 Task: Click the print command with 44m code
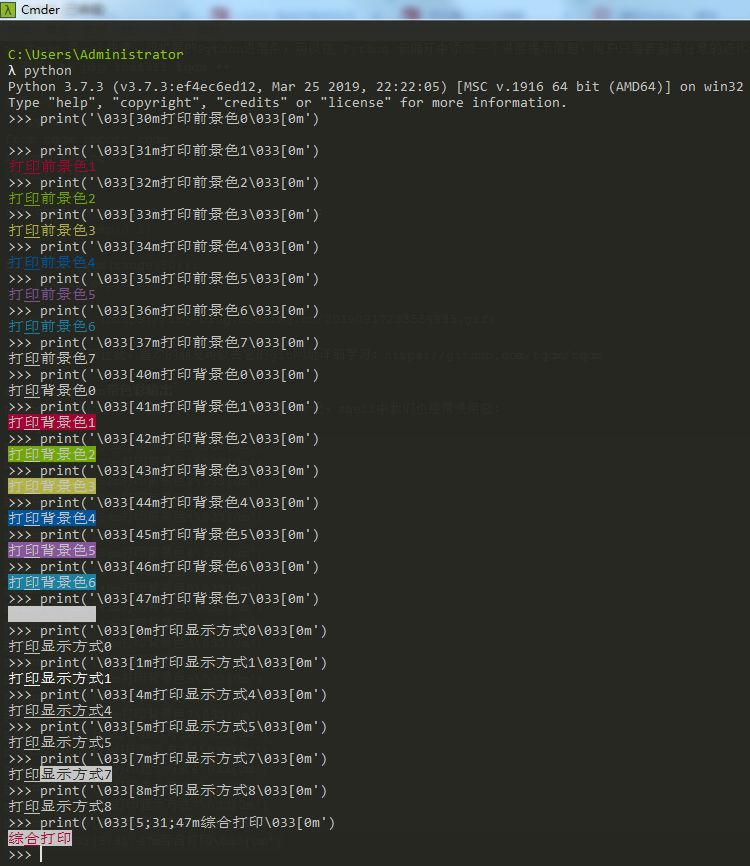pyautogui.click(x=163, y=503)
